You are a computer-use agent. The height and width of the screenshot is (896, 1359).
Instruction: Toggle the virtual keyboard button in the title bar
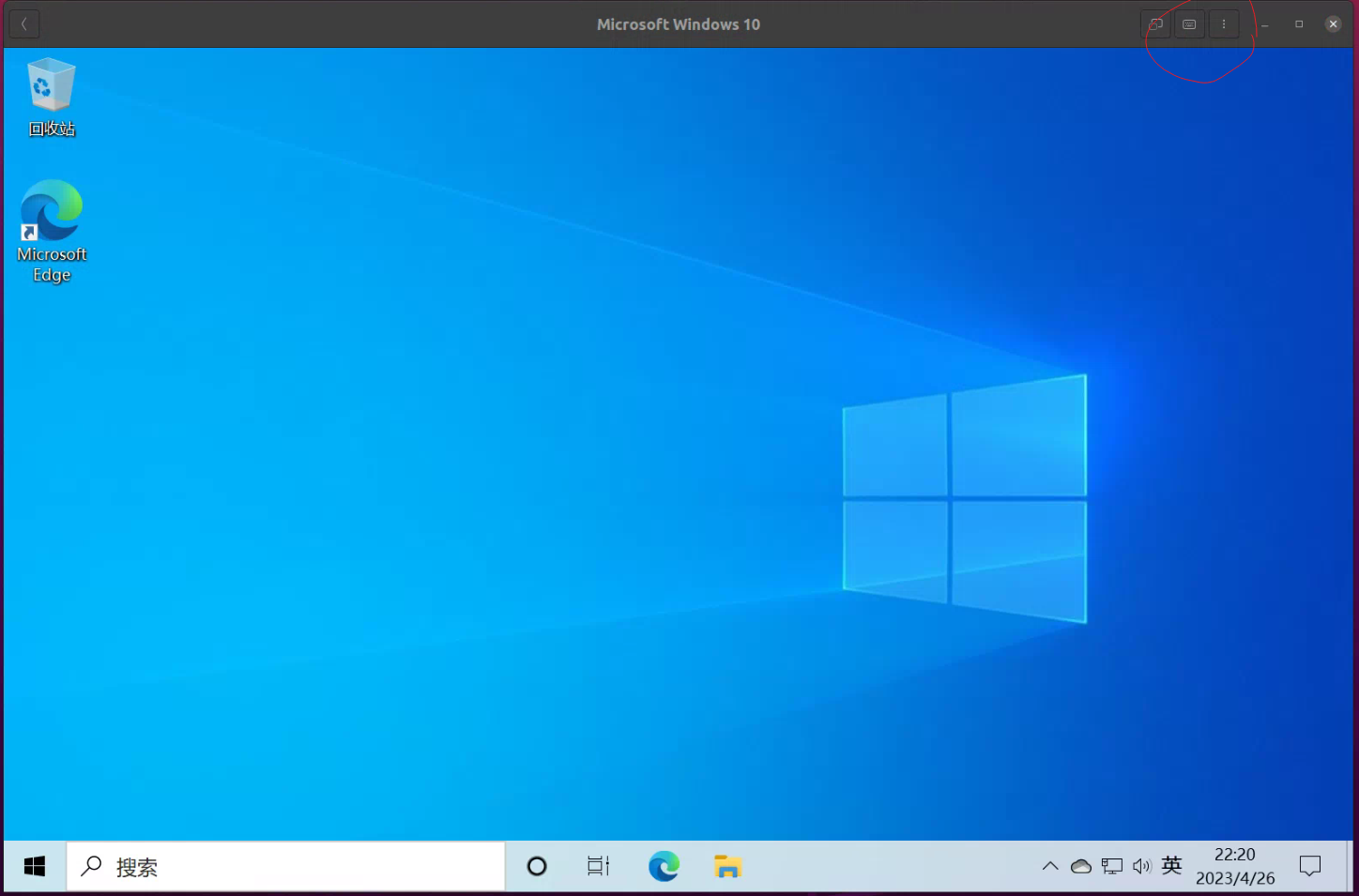[x=1189, y=23]
